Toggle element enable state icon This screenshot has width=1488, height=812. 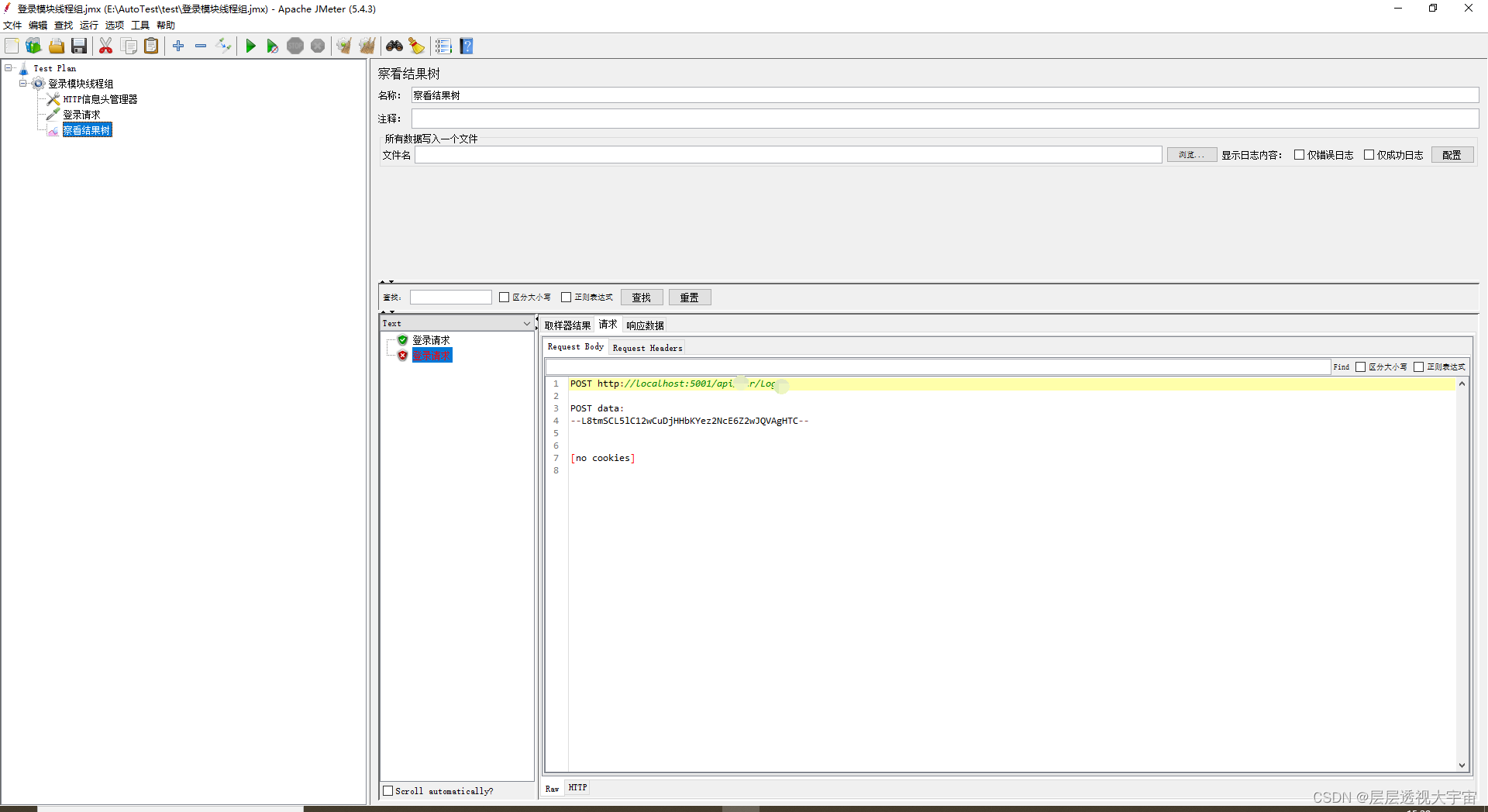pos(223,46)
